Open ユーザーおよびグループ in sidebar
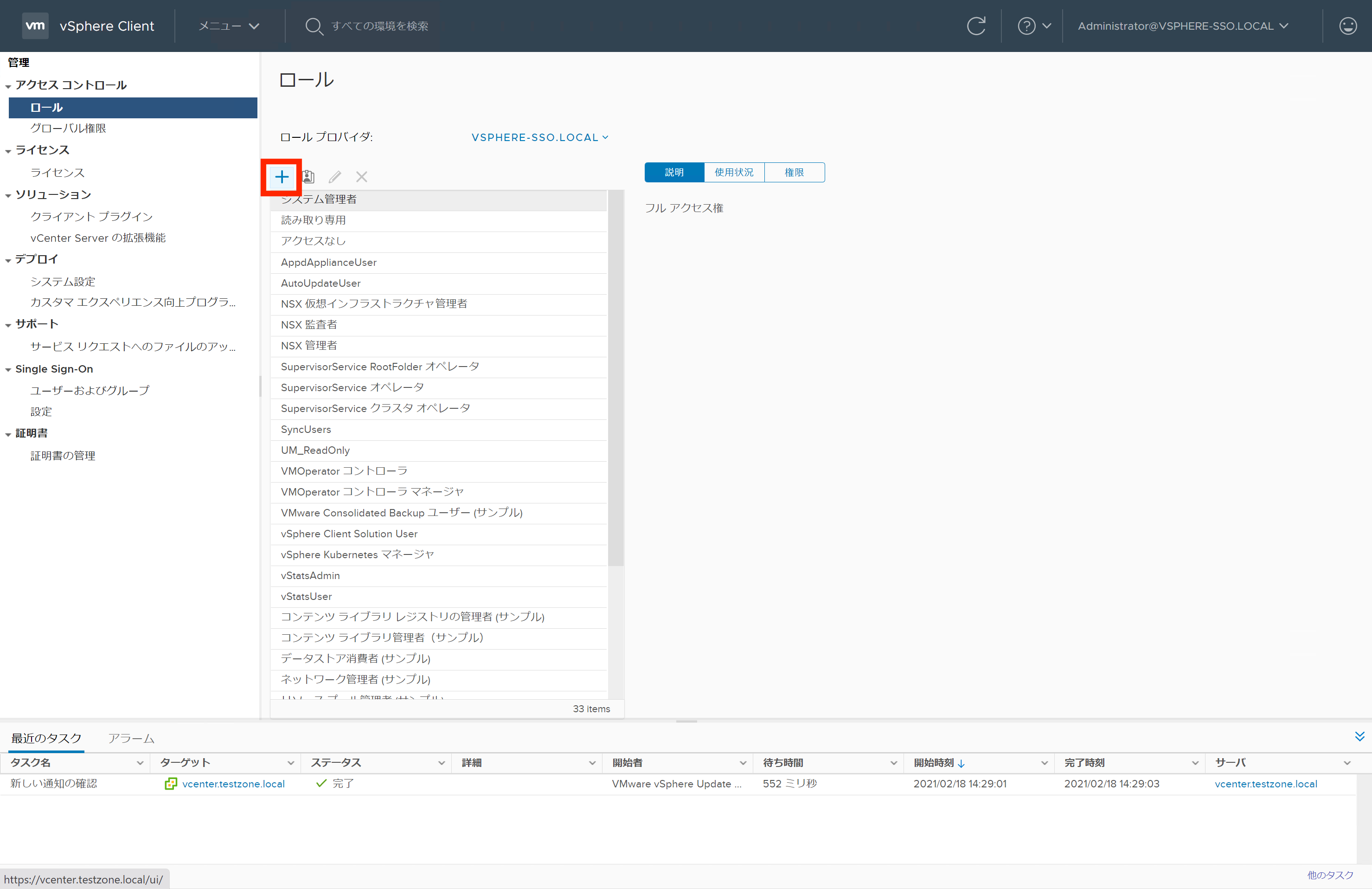The image size is (1372, 889). tap(90, 391)
